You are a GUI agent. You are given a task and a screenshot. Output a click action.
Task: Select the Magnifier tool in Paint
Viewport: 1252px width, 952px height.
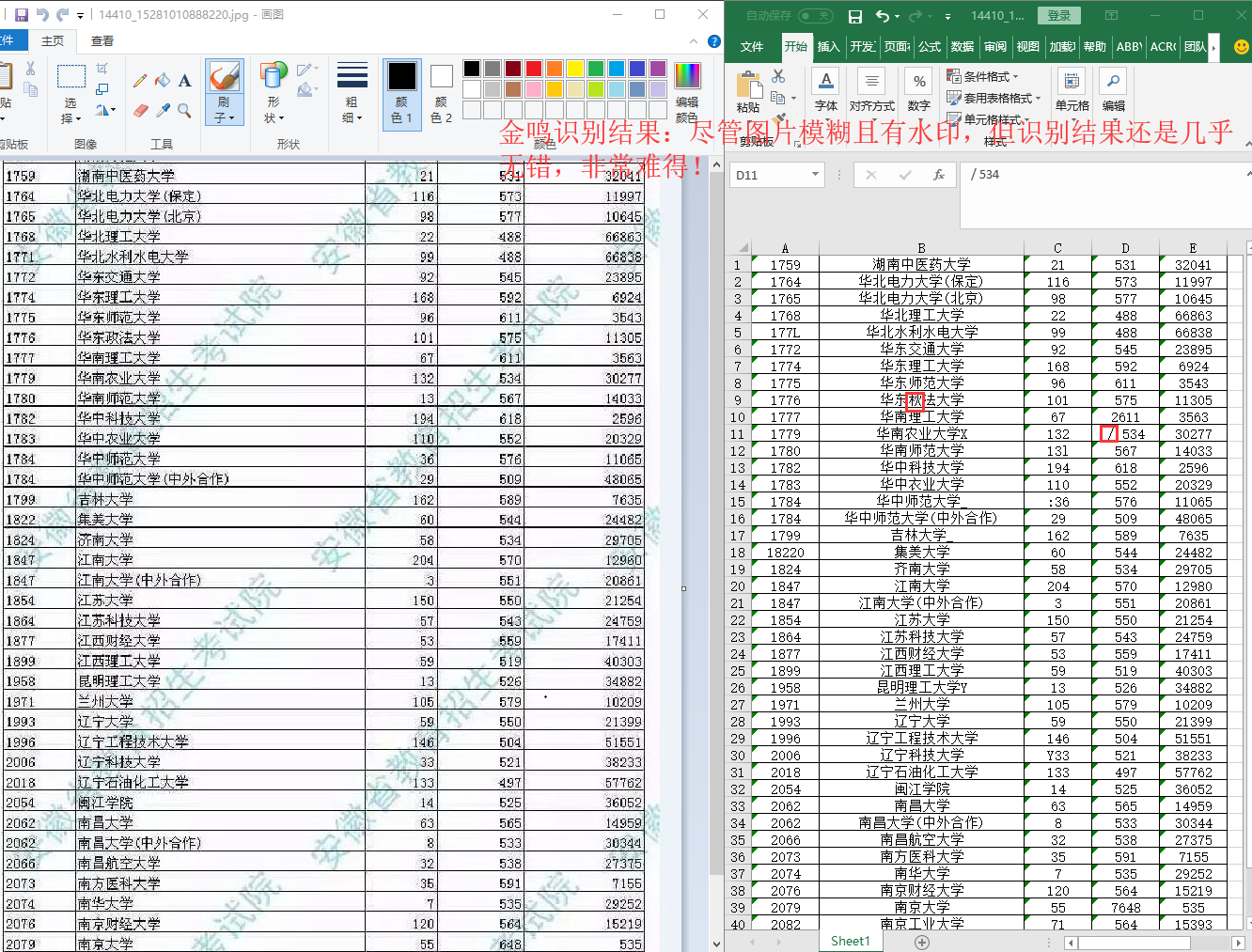click(184, 110)
